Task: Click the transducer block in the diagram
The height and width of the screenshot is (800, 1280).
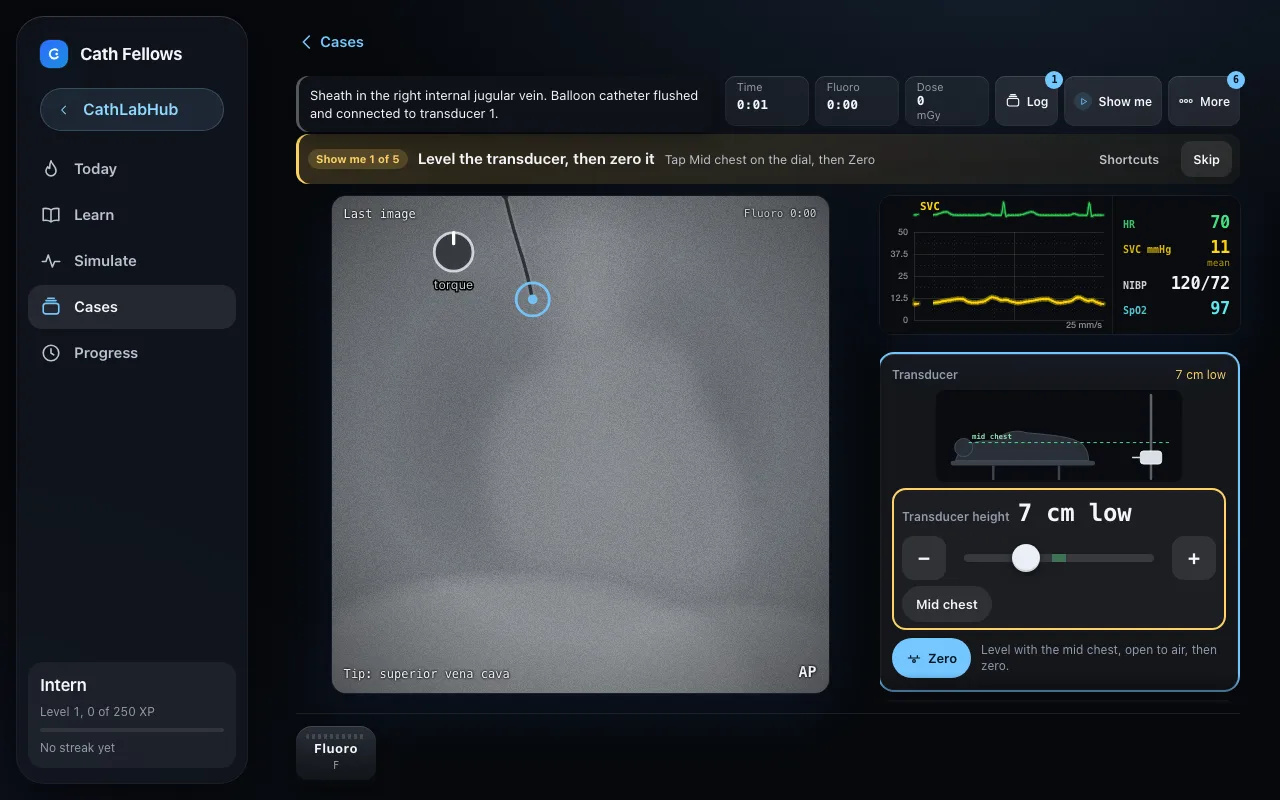Action: click(1151, 457)
